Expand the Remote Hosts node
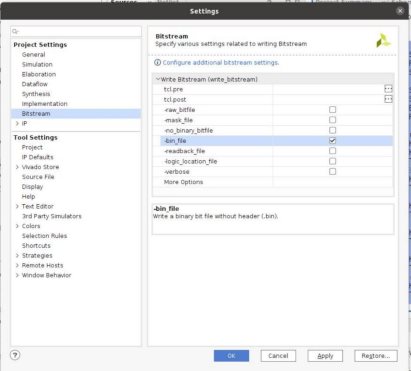This screenshot has width=411, height=371. (x=17, y=265)
